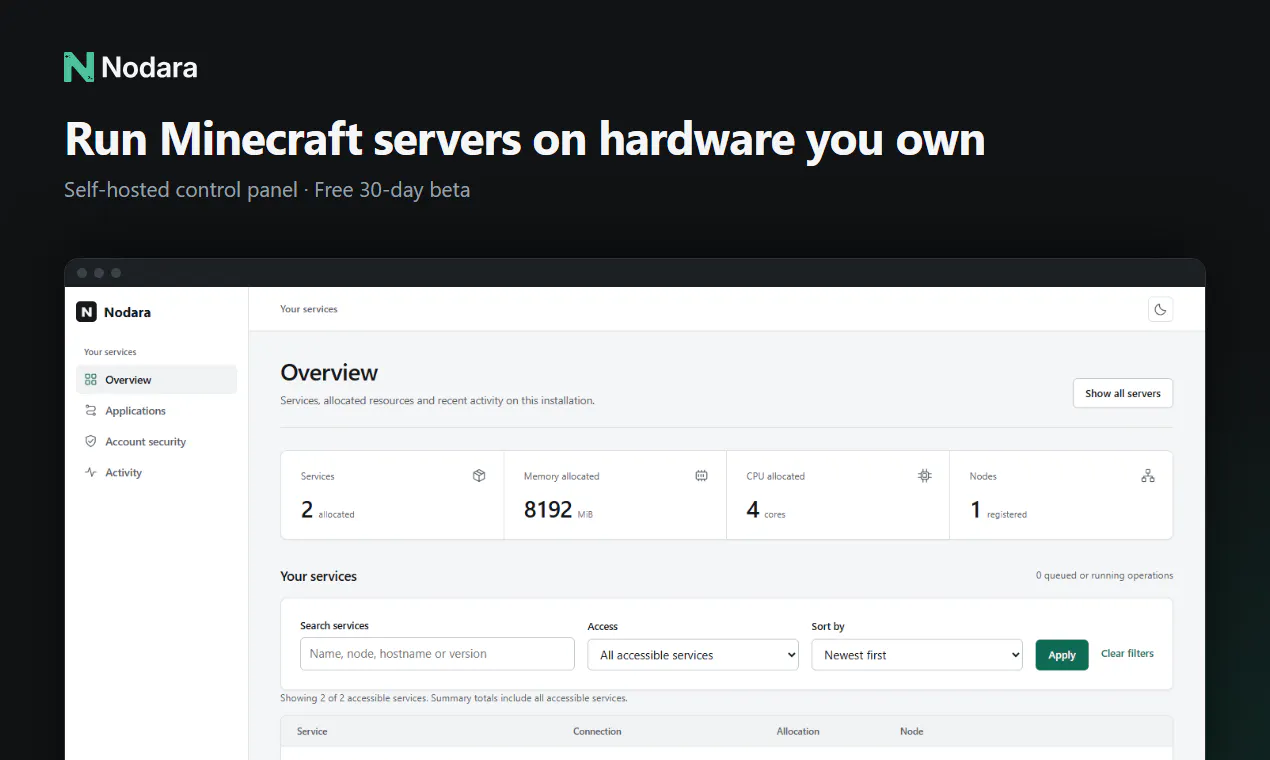Image resolution: width=1270 pixels, height=760 pixels.
Task: Click the Your services section heading above filters
Action: point(318,576)
